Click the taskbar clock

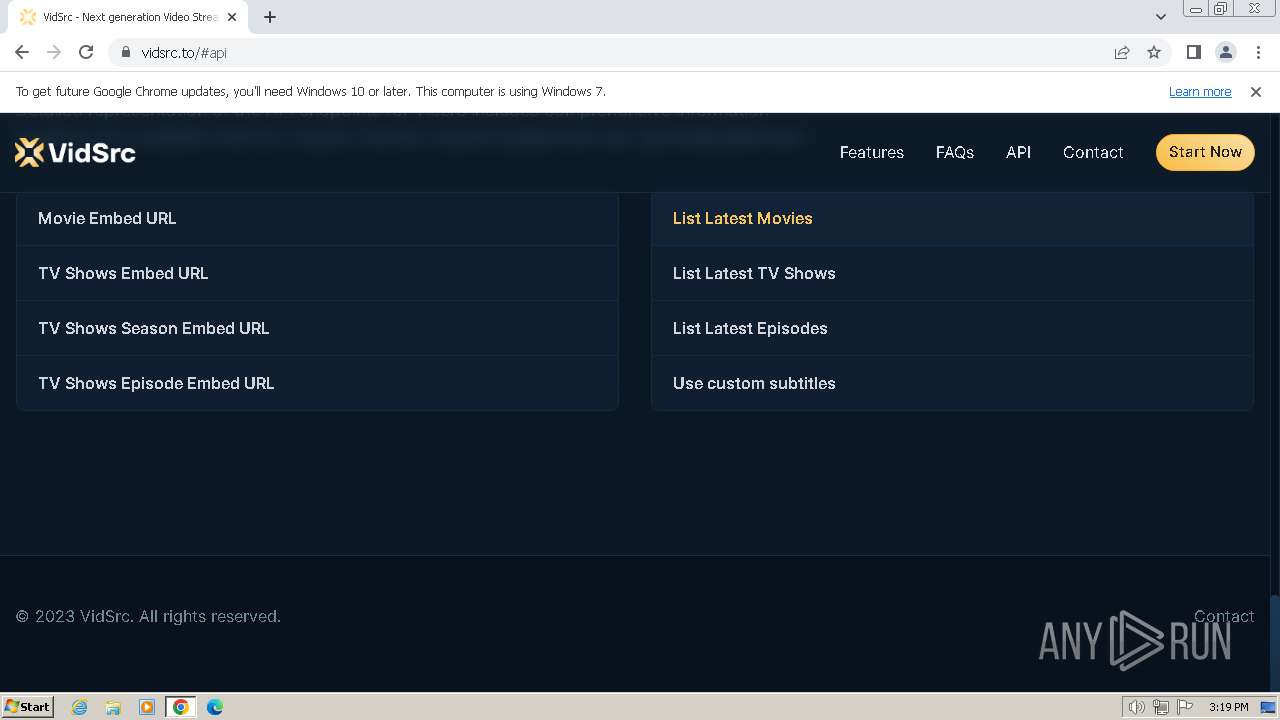point(1228,707)
